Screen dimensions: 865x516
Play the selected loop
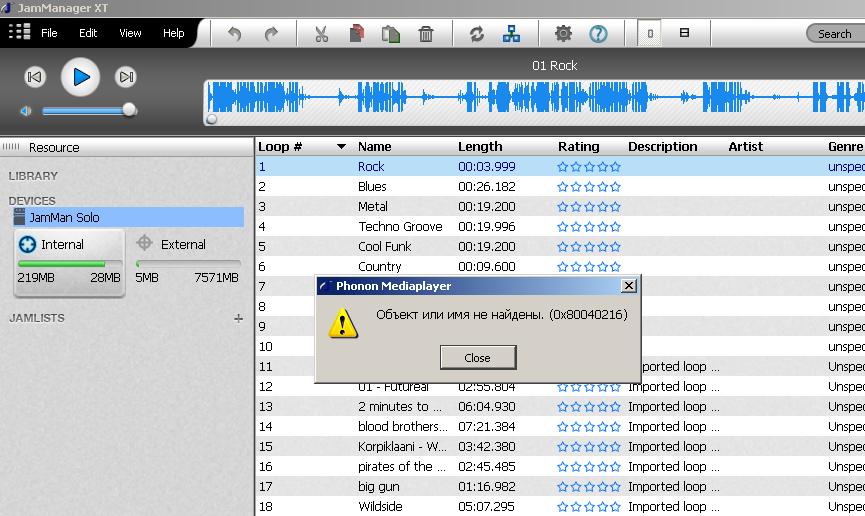(81, 77)
